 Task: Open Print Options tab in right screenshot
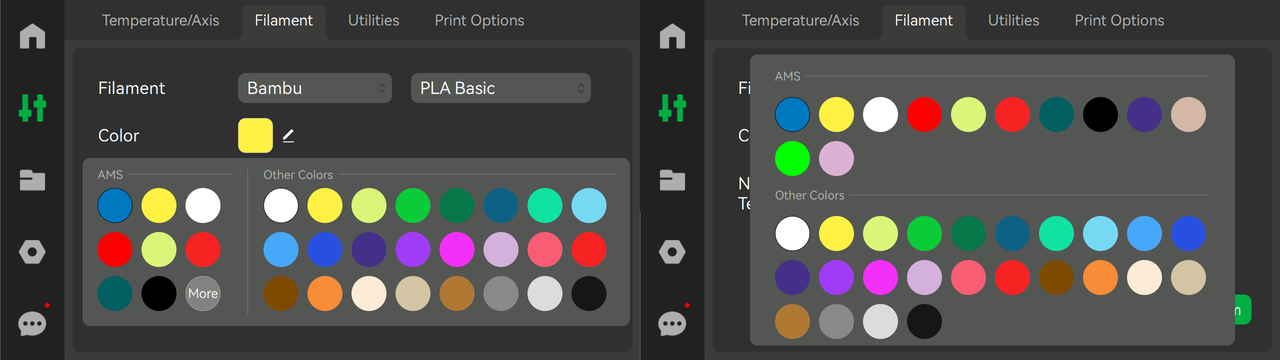pos(1119,20)
